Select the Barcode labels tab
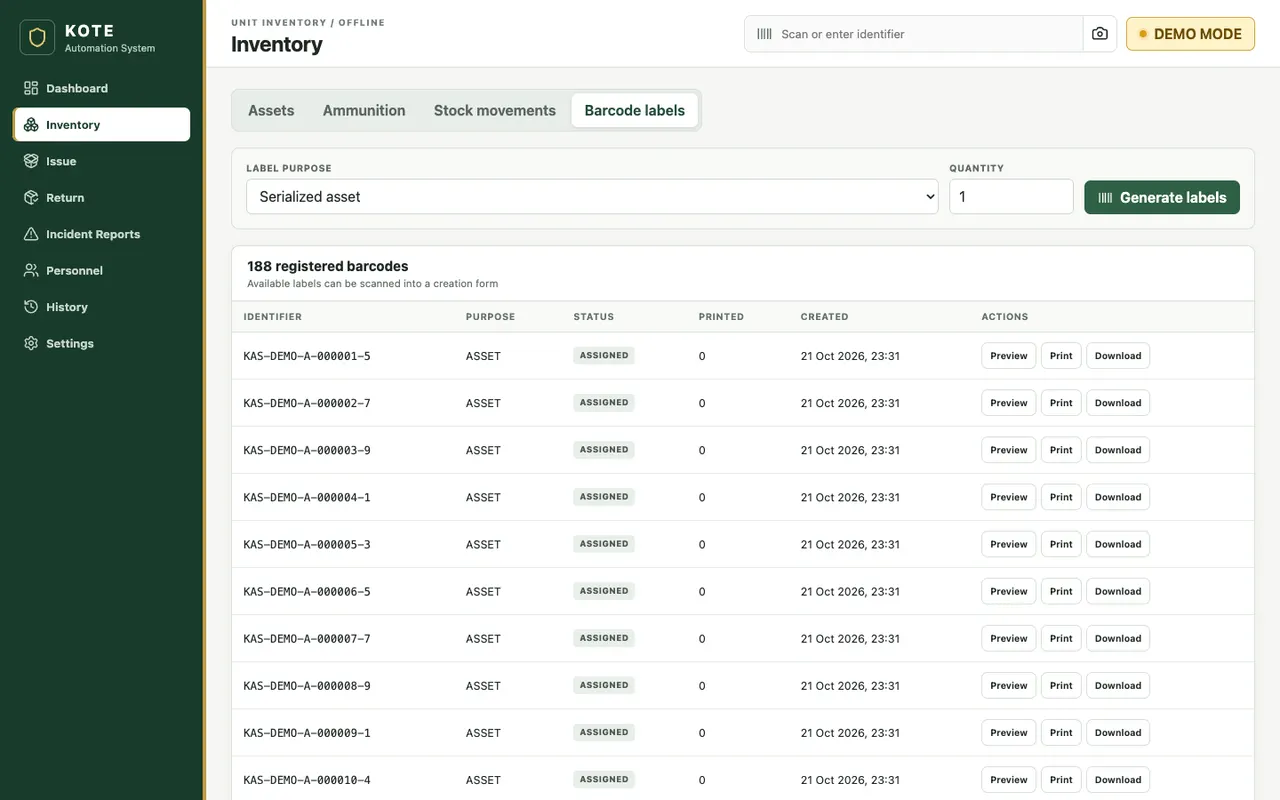 (635, 111)
